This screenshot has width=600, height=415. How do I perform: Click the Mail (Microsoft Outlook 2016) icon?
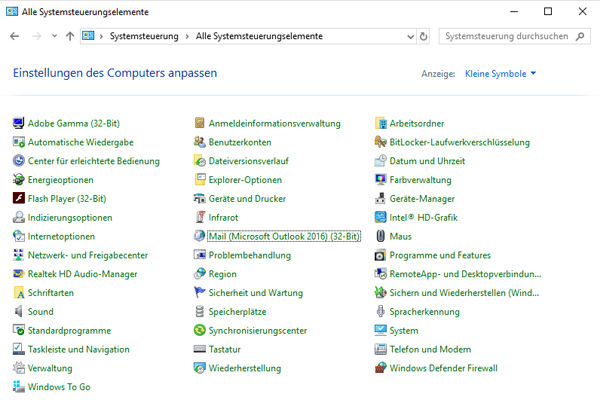pyautogui.click(x=199, y=236)
